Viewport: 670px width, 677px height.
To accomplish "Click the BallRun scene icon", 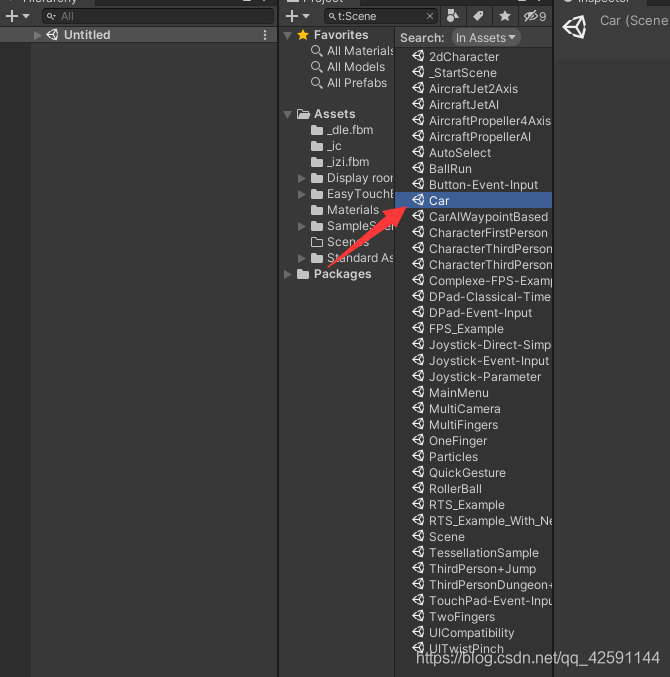I will click(x=418, y=168).
